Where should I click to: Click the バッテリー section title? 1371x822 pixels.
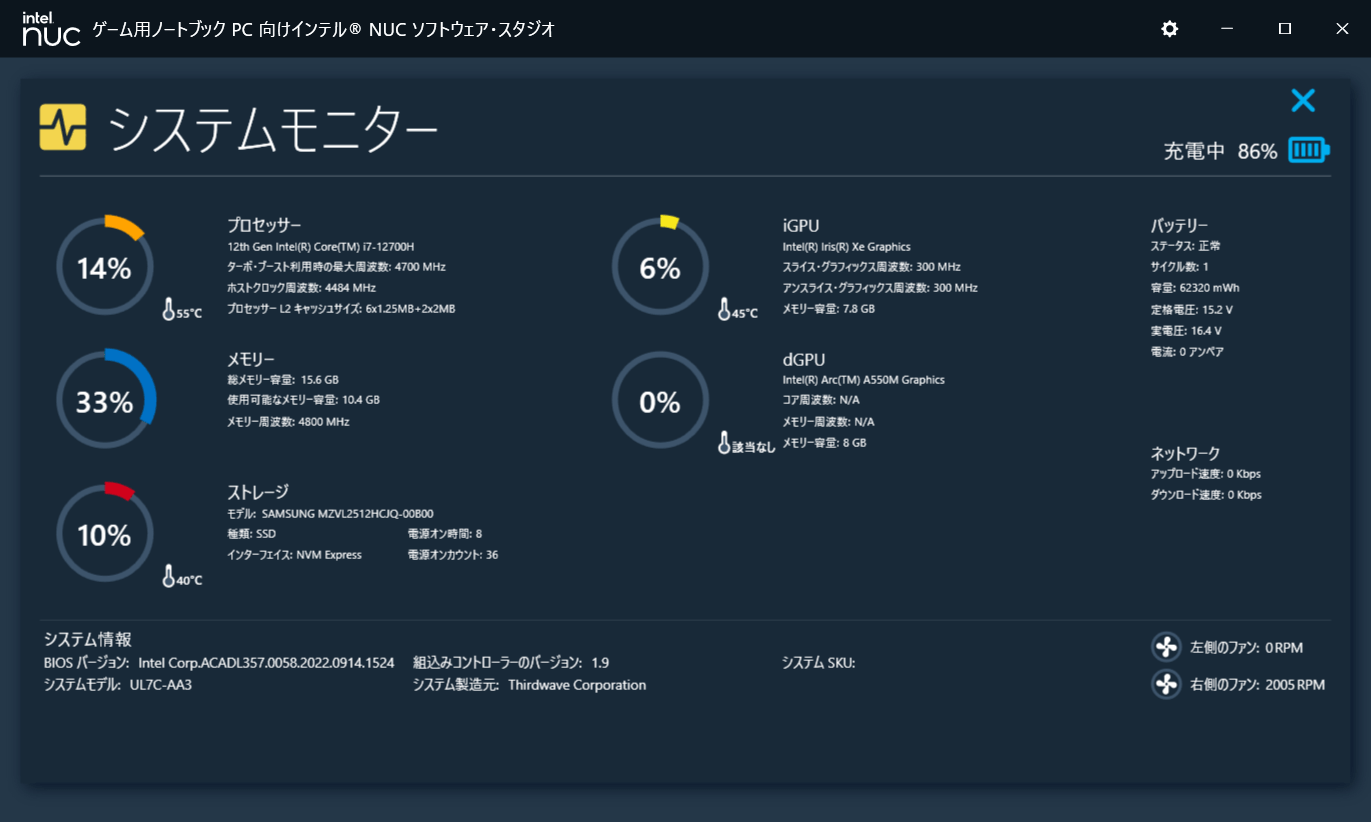tap(1179, 225)
